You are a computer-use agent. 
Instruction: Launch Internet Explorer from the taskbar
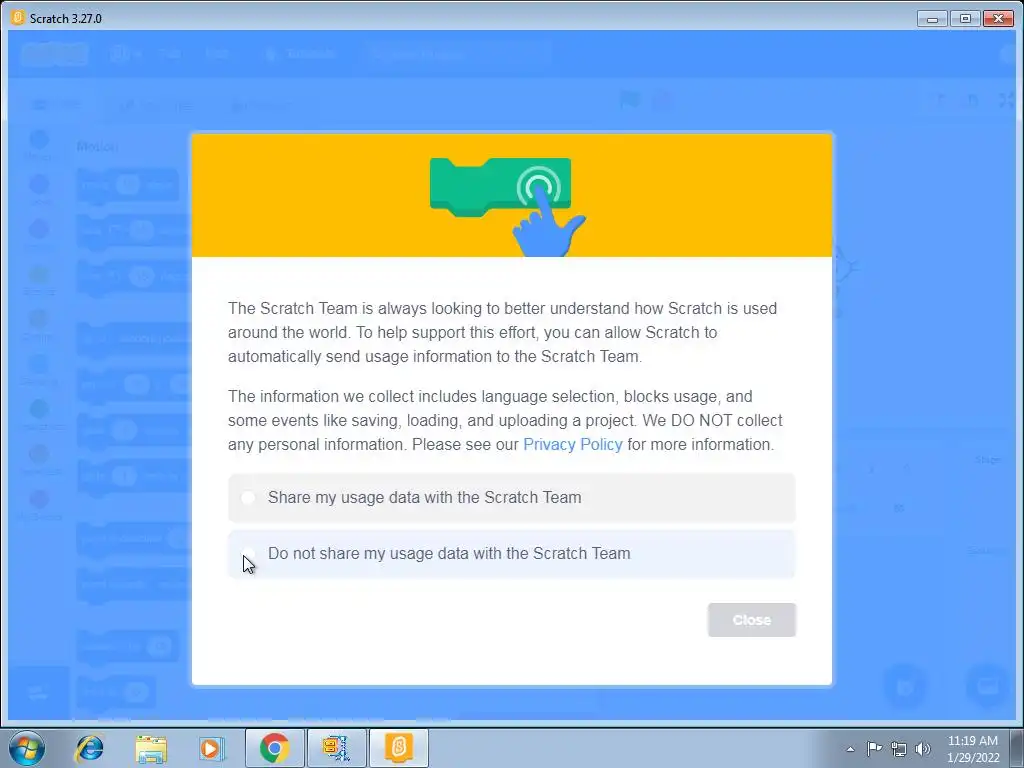89,748
